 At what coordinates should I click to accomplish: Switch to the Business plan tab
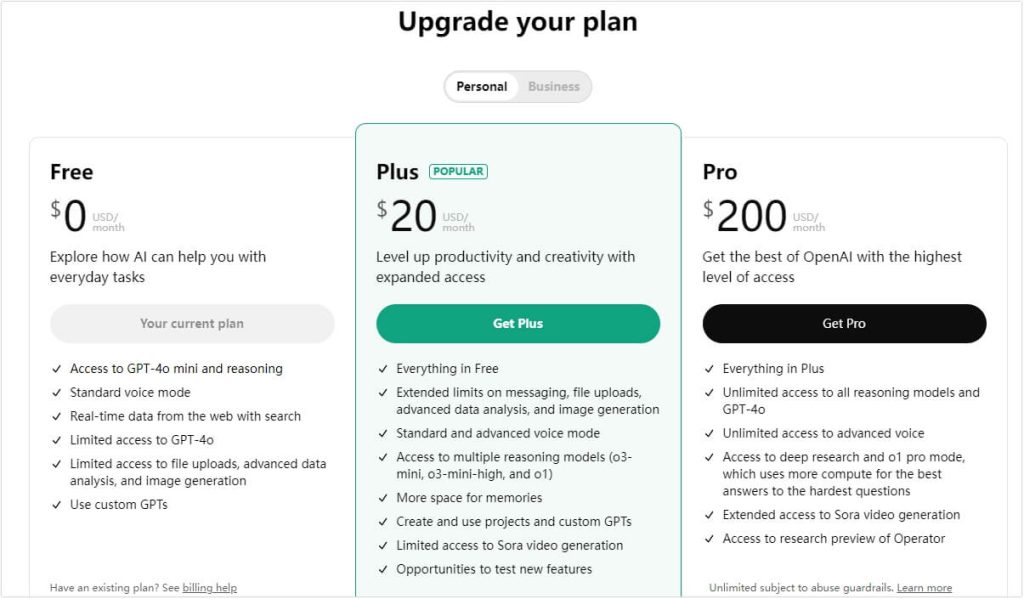(554, 87)
